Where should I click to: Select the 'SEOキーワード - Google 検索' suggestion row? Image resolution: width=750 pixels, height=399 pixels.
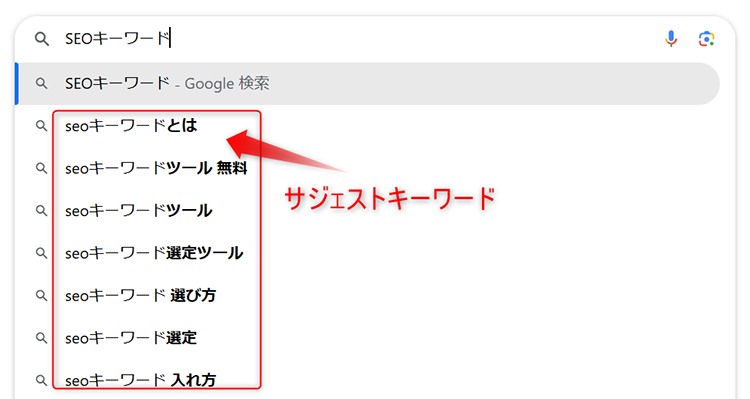tap(367, 84)
